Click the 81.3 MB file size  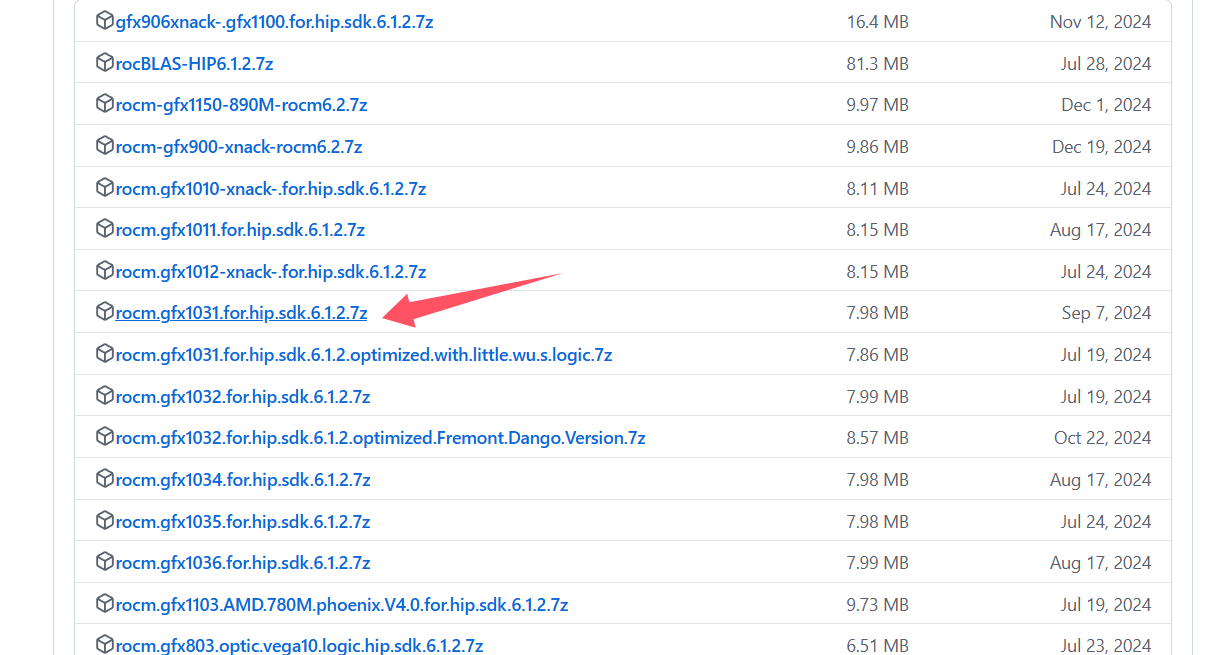tap(877, 64)
